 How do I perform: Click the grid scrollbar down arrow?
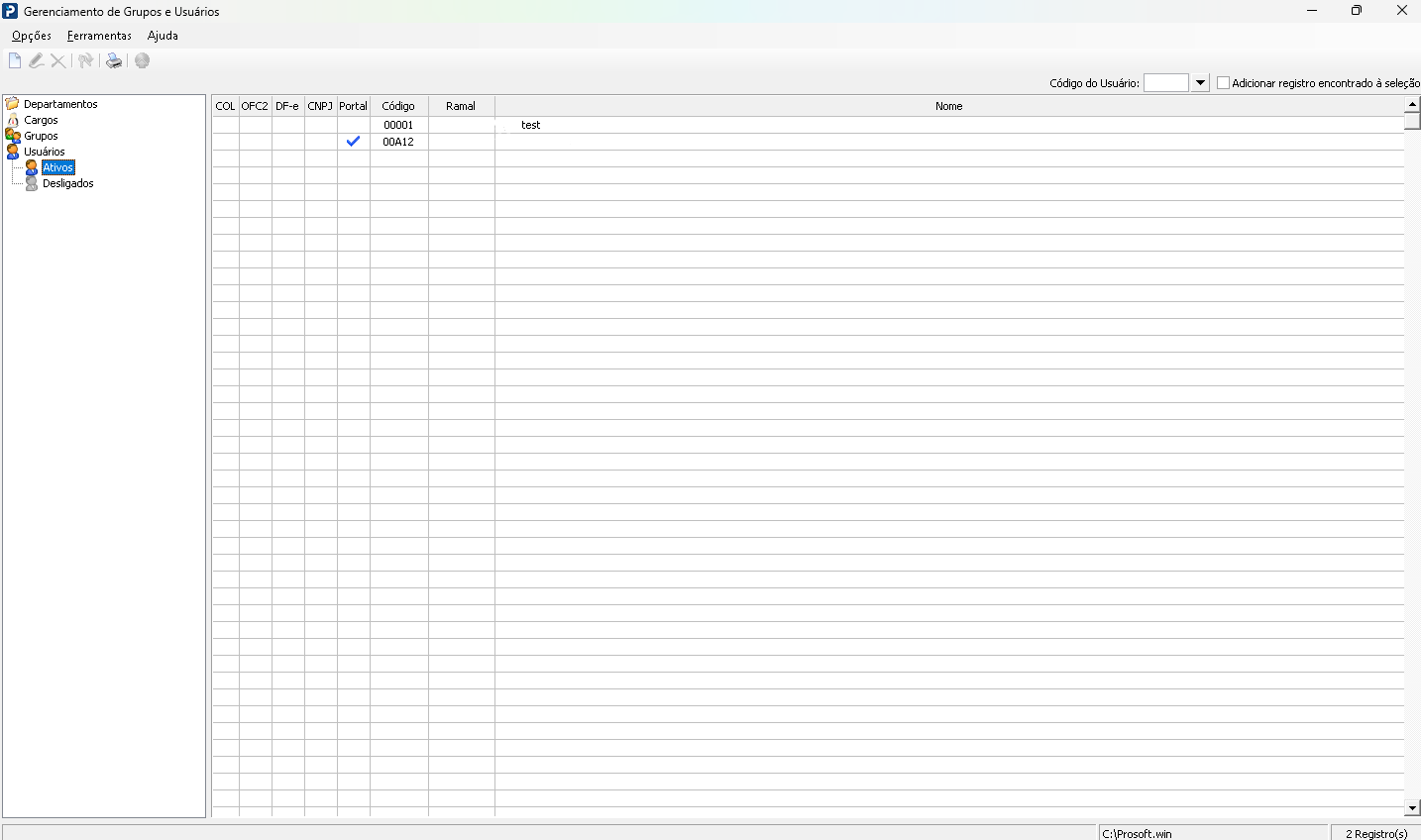[1413, 808]
